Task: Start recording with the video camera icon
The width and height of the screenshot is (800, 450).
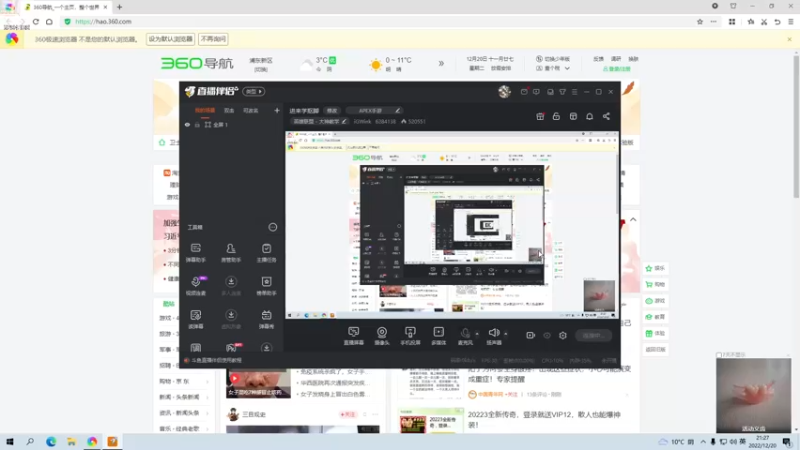Action: [531, 335]
